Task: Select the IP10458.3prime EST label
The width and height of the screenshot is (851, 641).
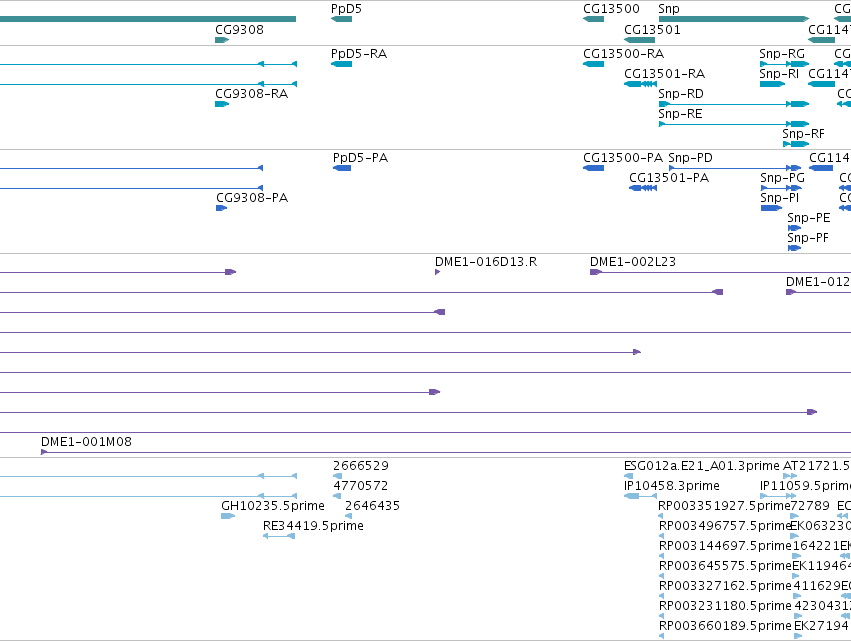Action: click(672, 486)
